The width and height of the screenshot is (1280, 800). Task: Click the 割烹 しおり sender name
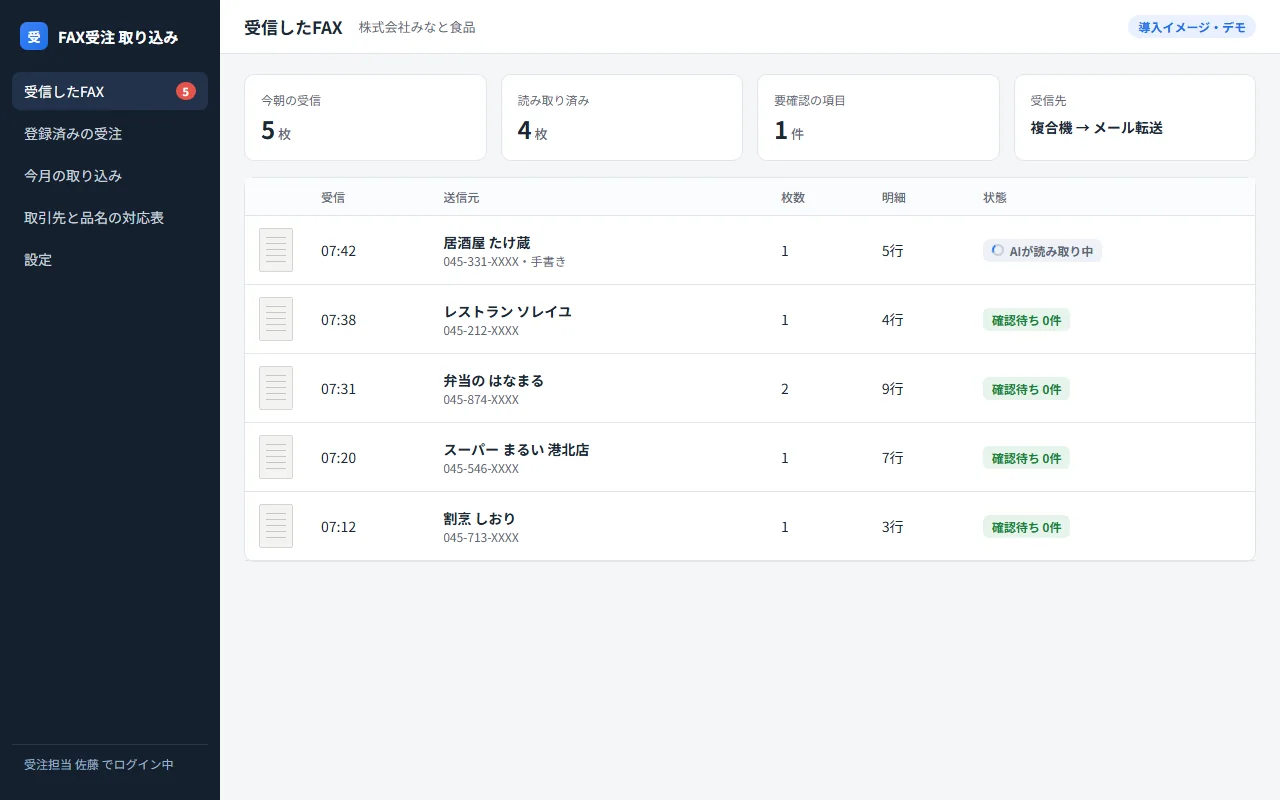coord(479,518)
